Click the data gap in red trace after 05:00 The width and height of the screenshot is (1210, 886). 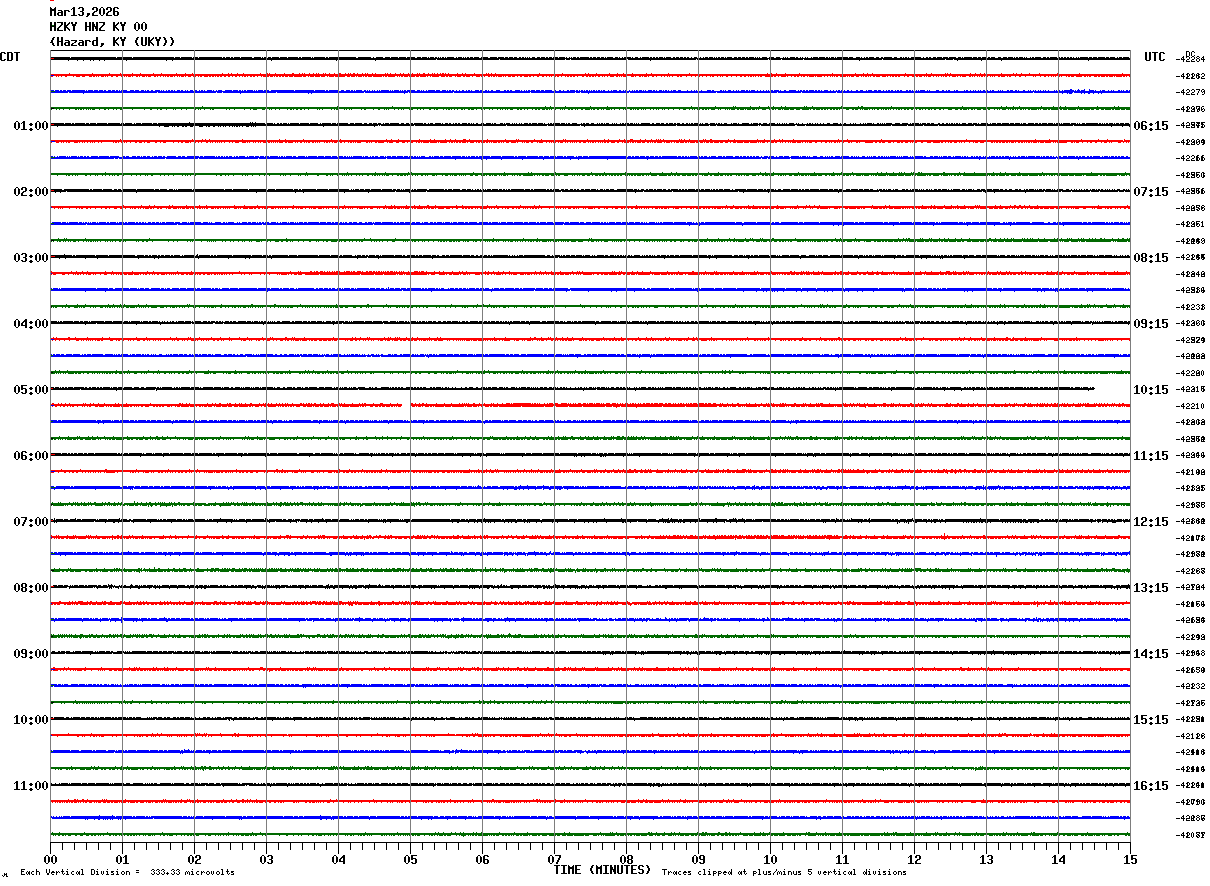(x=406, y=405)
